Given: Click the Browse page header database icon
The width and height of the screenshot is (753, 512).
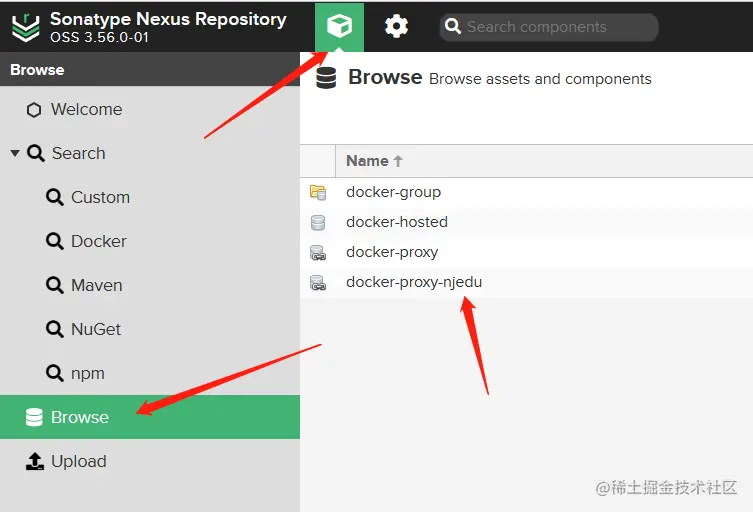Looking at the screenshot, I should [x=326, y=78].
